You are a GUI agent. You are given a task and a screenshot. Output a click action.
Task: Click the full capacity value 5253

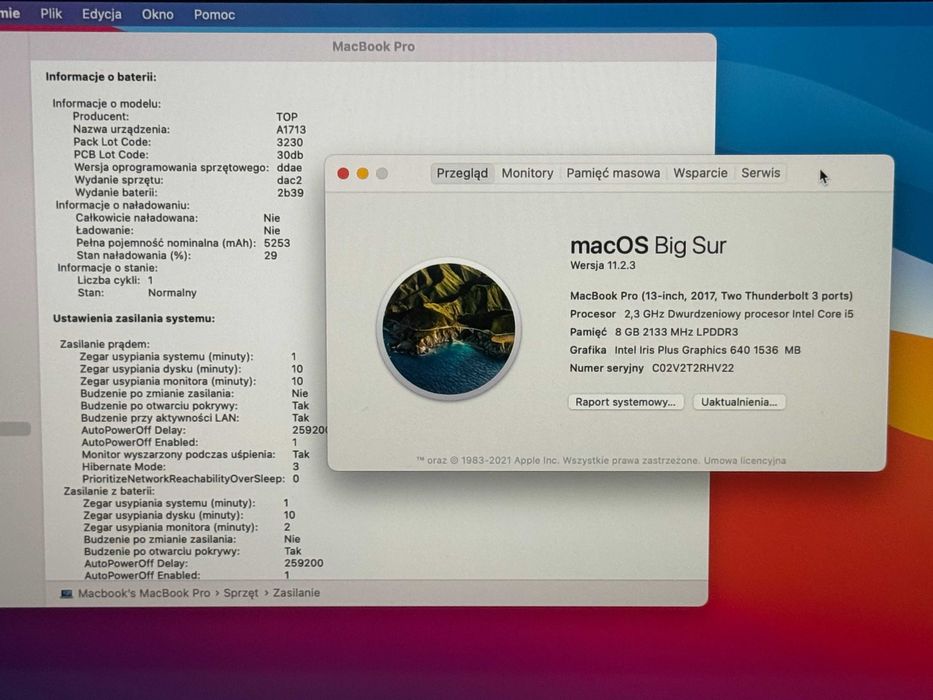pyautogui.click(x=277, y=243)
